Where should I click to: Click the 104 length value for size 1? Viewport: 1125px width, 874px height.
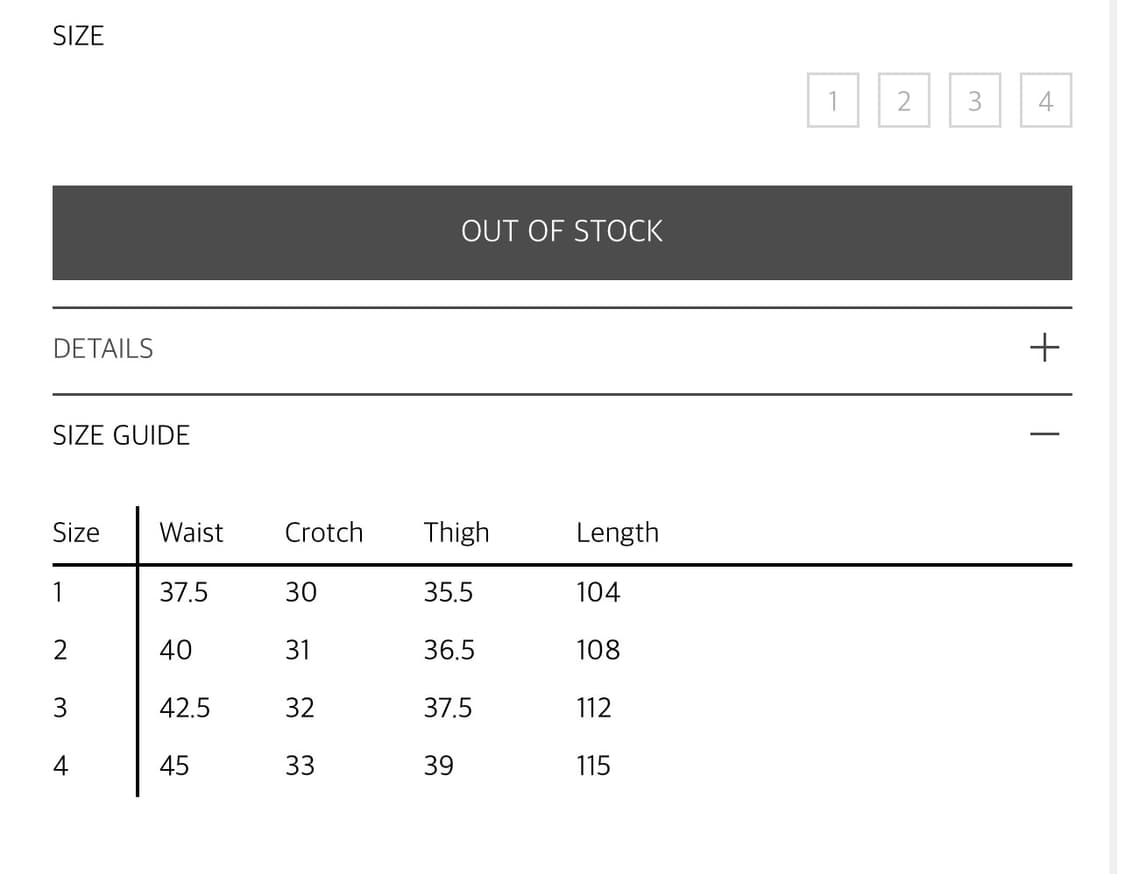point(598,592)
